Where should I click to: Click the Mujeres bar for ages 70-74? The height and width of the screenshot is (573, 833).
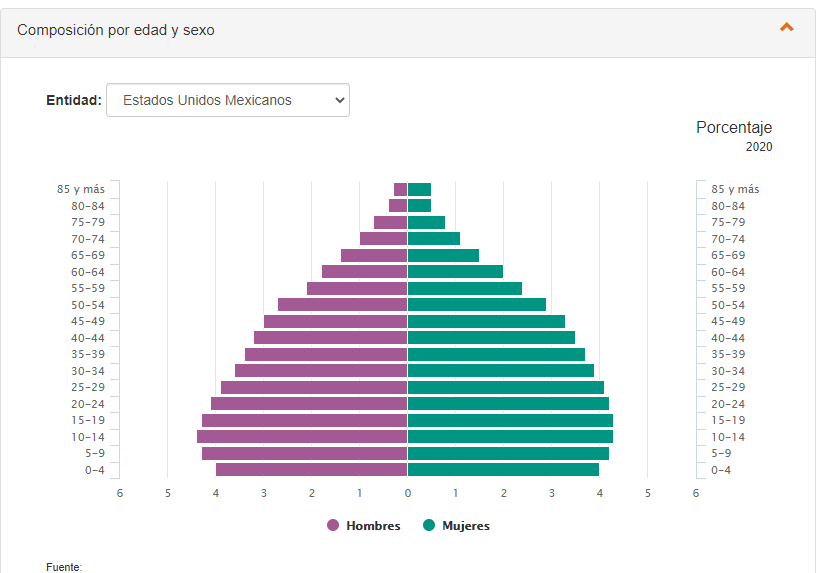[434, 239]
